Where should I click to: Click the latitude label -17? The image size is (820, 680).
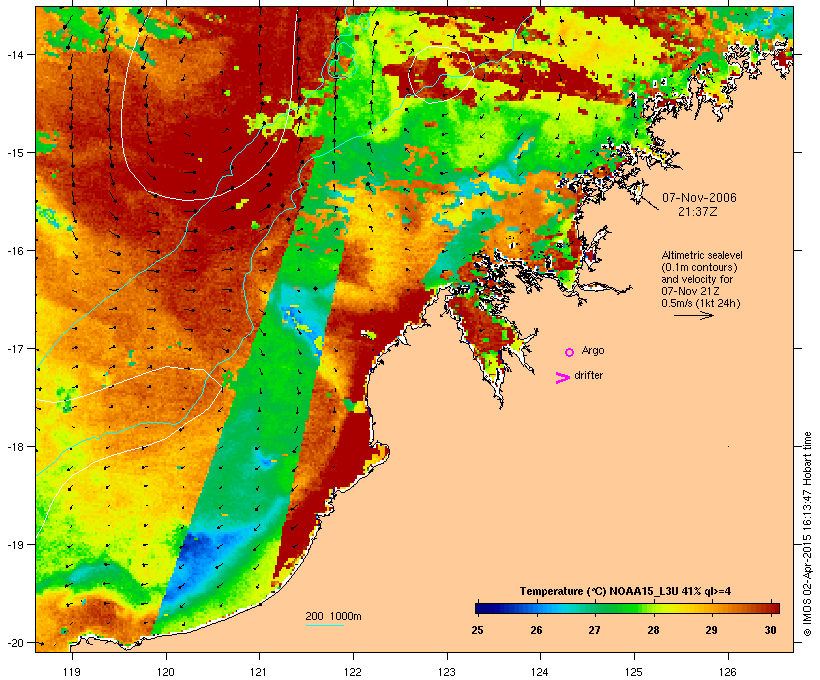[x=15, y=348]
